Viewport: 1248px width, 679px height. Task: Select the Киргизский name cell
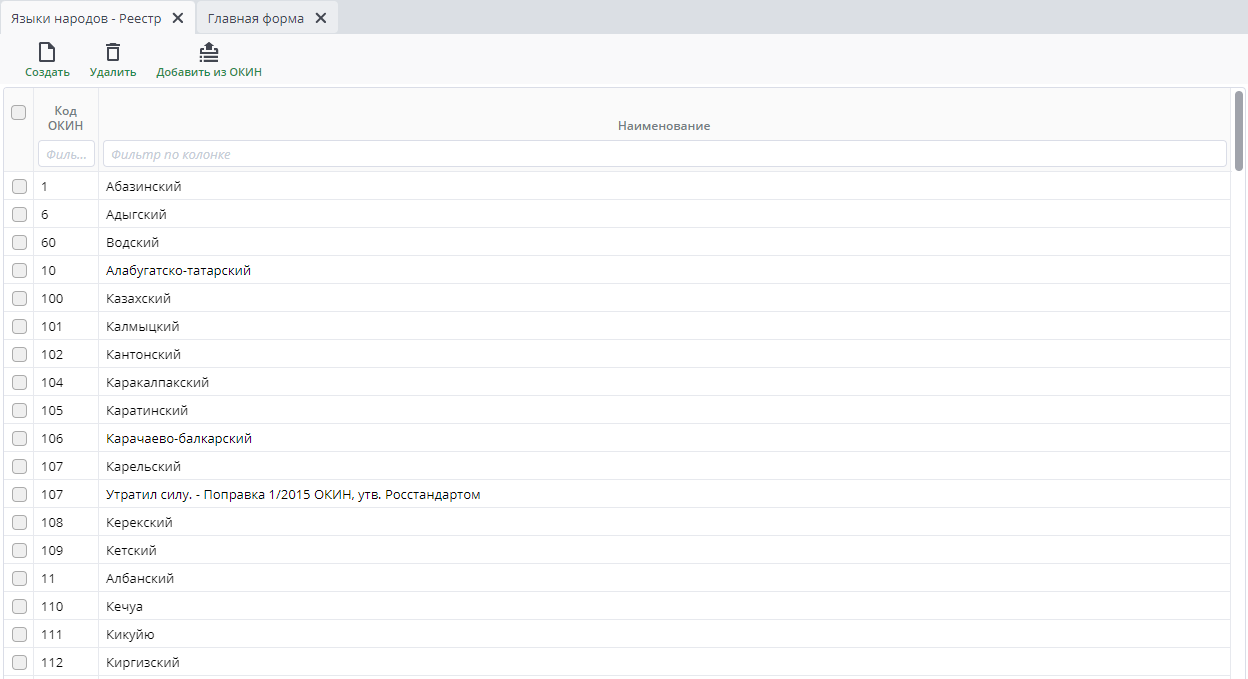(x=664, y=662)
